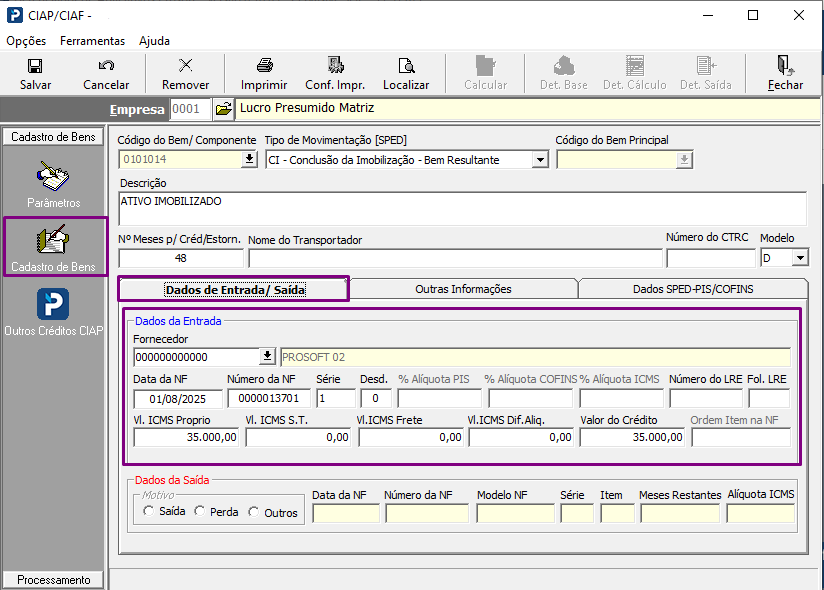Open Parâmetros in the sidebar

[53, 177]
